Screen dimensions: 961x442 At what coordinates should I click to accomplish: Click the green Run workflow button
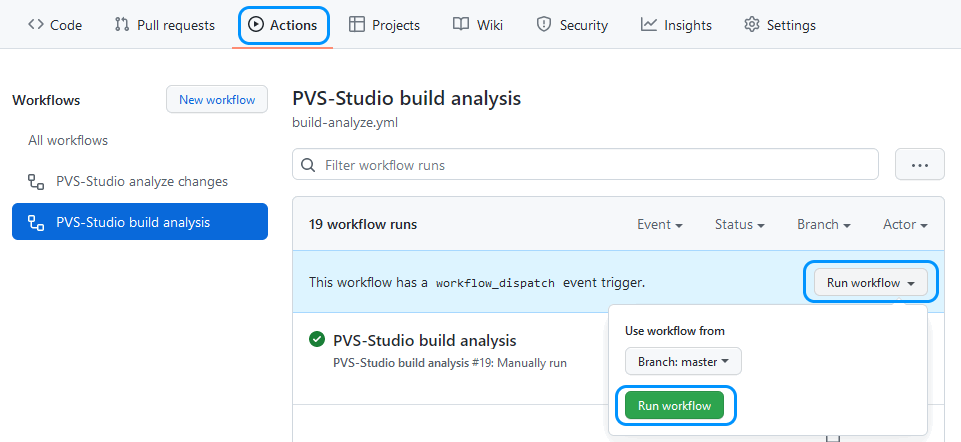point(674,406)
